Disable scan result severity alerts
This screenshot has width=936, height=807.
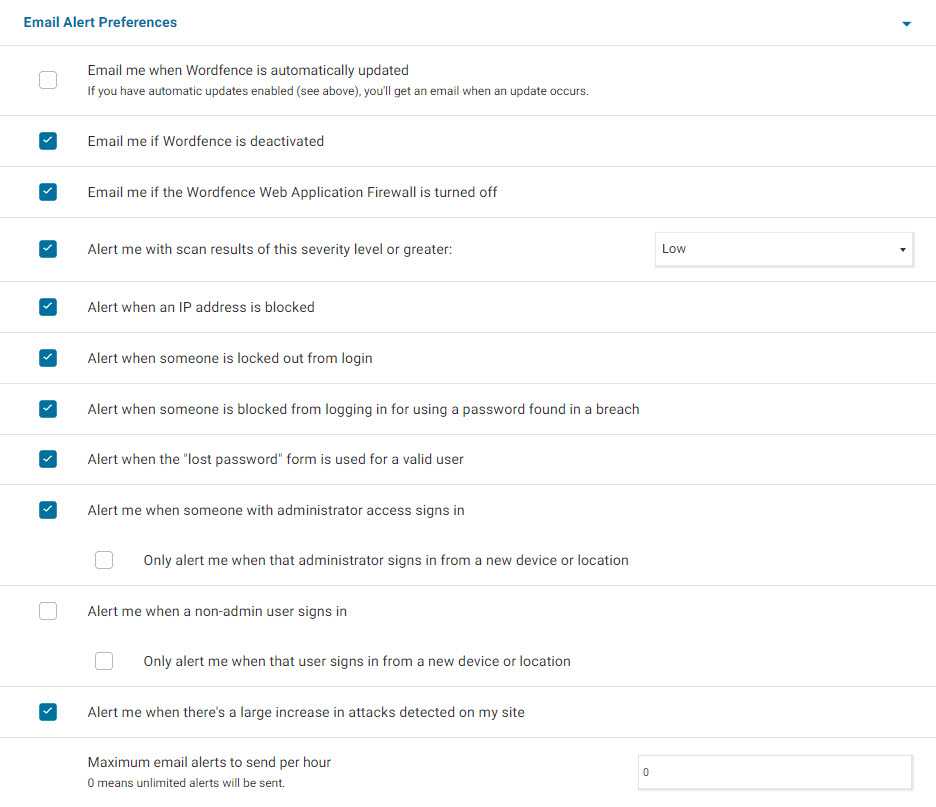(48, 249)
